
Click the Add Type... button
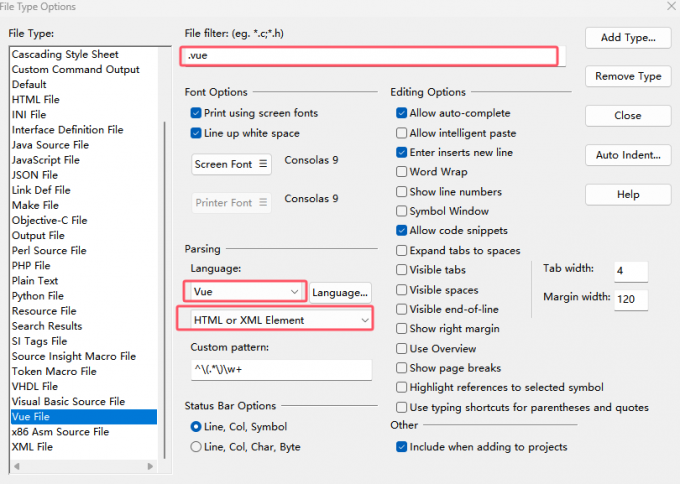(627, 38)
